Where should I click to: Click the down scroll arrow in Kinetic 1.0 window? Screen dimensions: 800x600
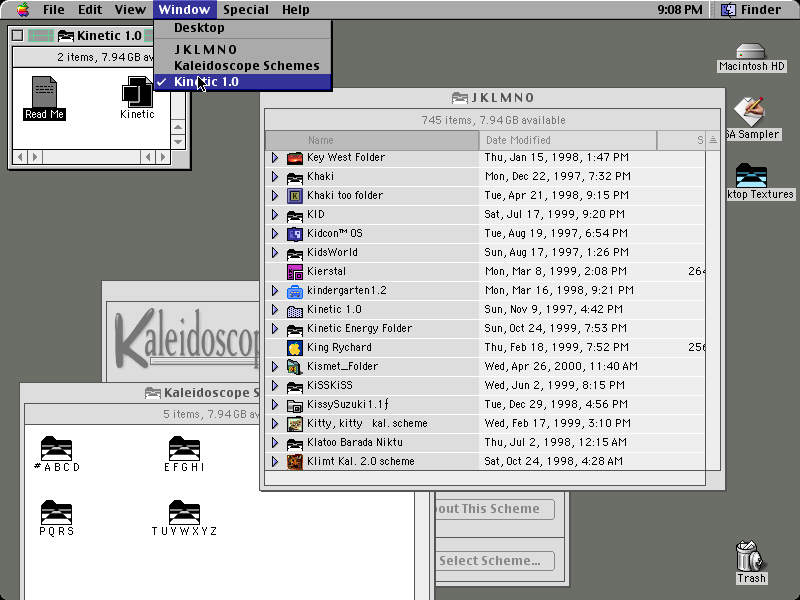[178, 141]
